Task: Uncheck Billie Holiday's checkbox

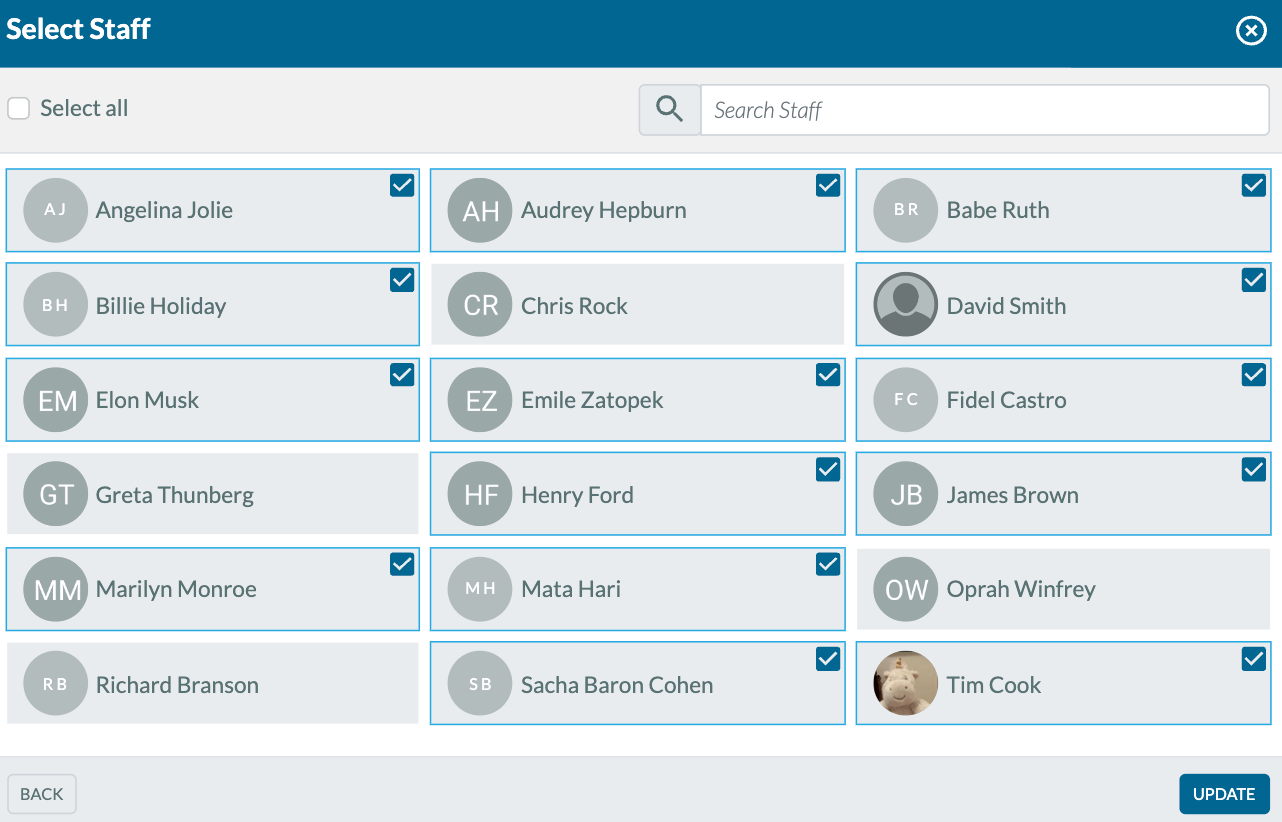Action: pyautogui.click(x=402, y=280)
